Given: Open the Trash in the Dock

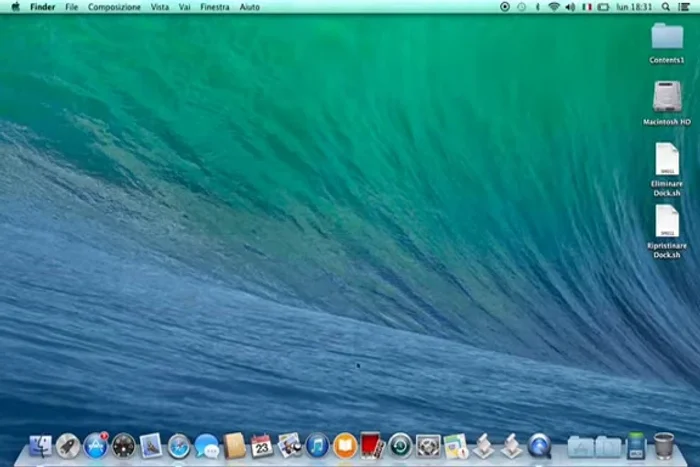Looking at the screenshot, I should click(664, 445).
